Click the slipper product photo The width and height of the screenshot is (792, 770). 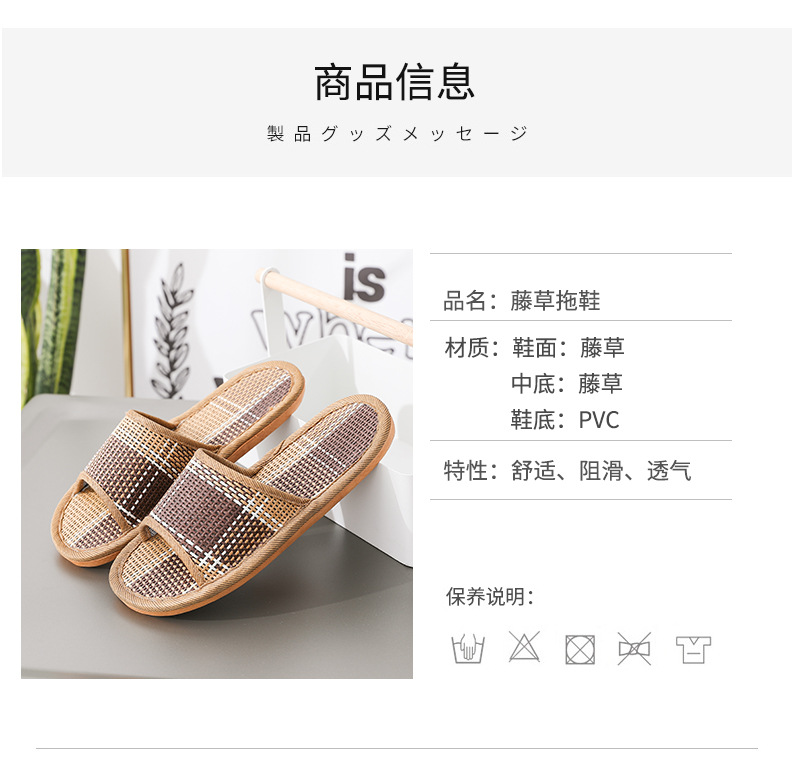tap(217, 463)
